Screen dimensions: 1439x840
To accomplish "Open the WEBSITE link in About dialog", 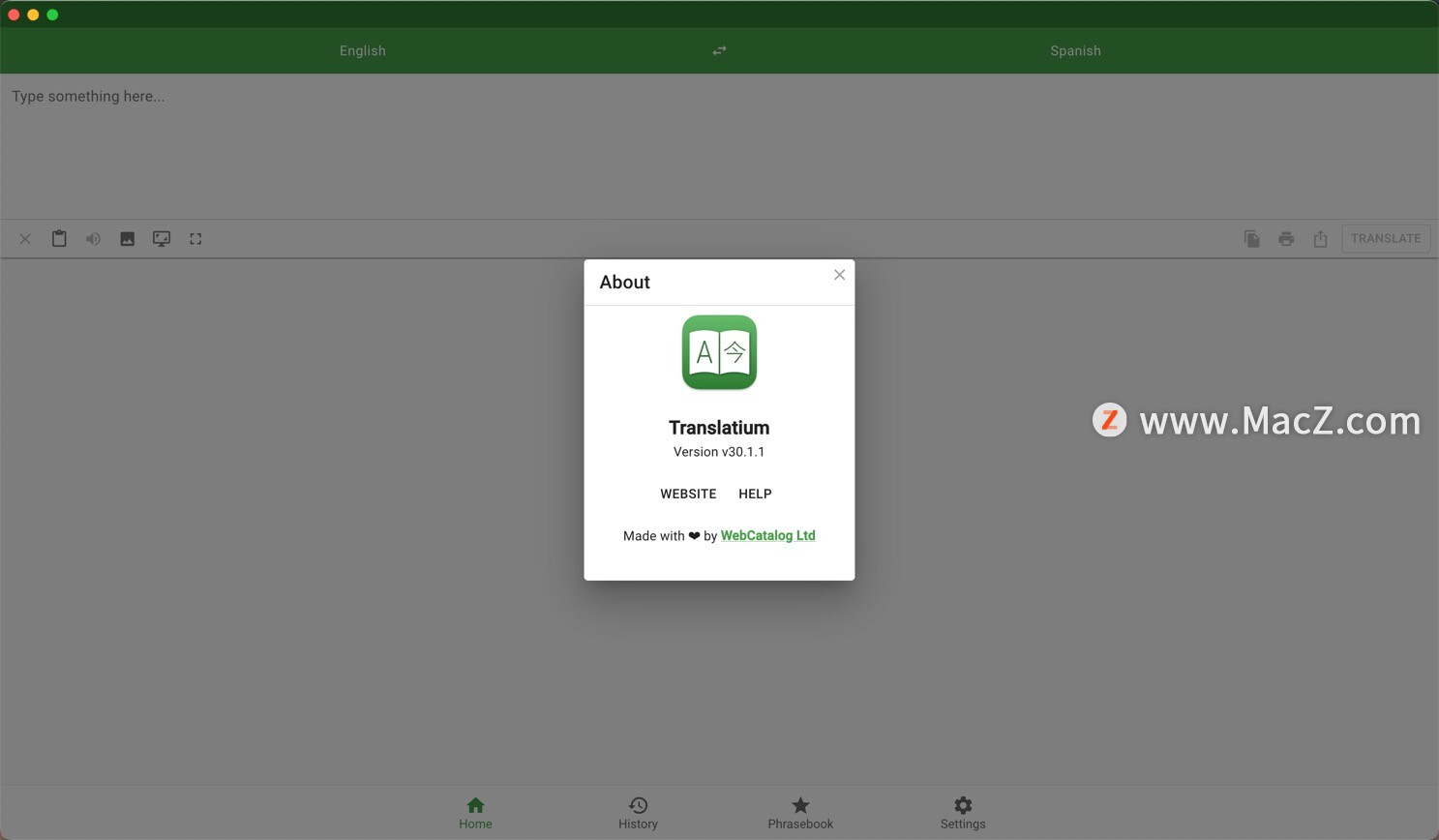I will click(x=688, y=494).
